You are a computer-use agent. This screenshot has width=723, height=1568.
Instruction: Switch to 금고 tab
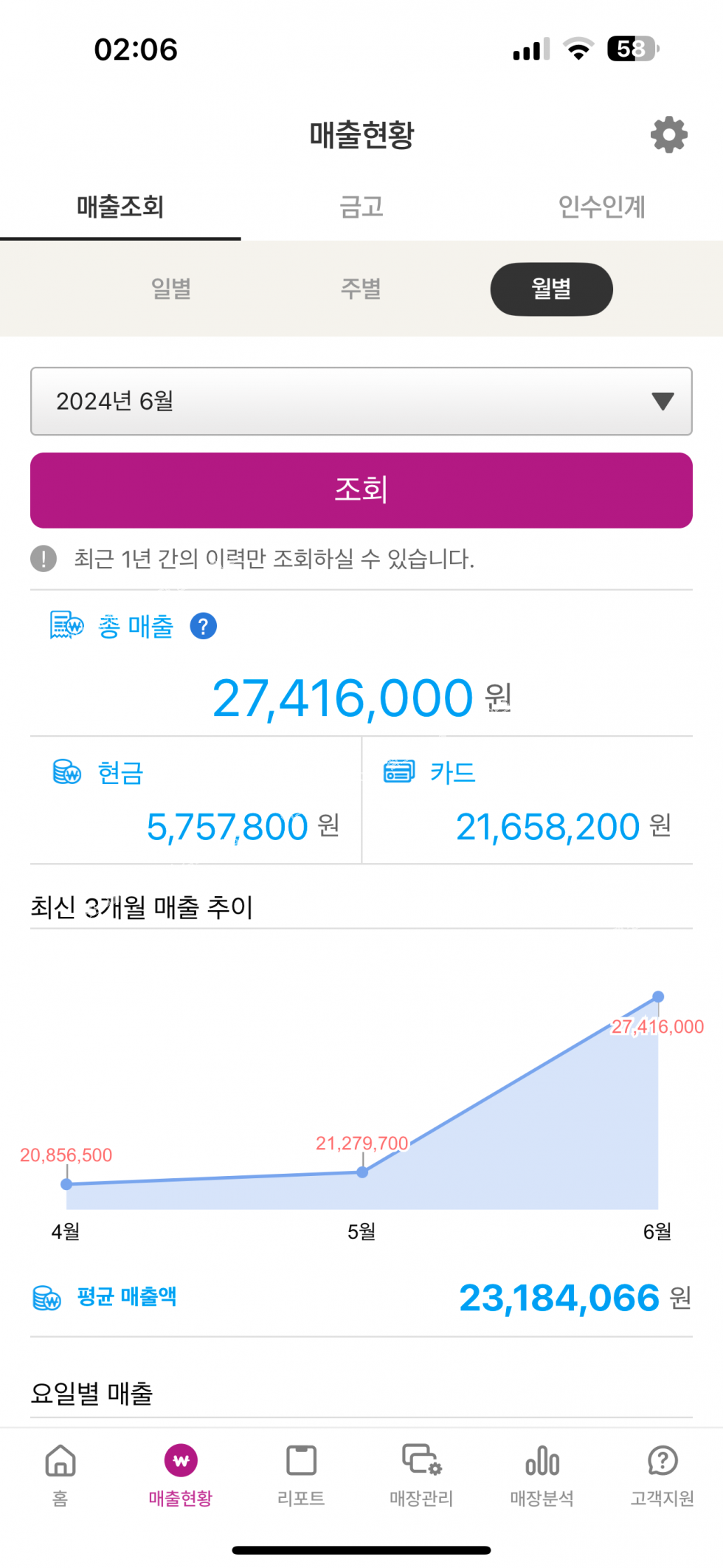coord(361,207)
